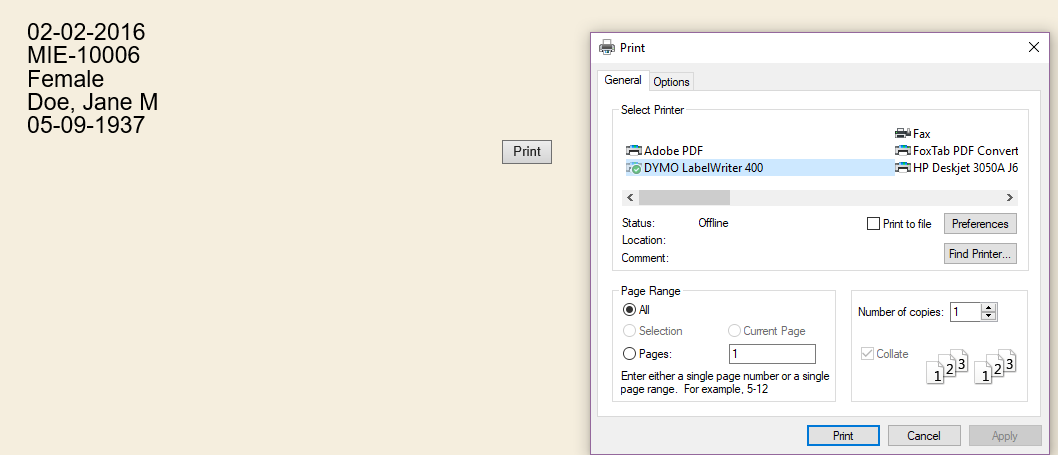The image size is (1058, 455).
Task: Cancel the Print dialog
Action: point(923,436)
